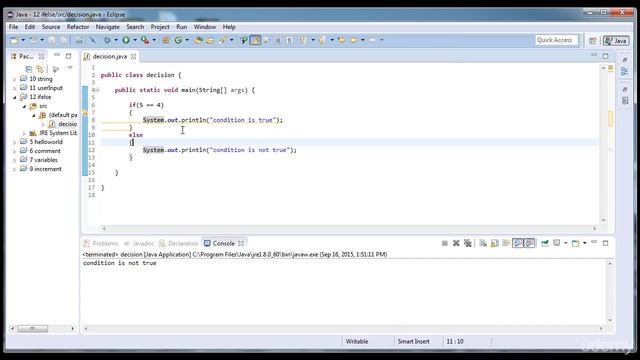Image resolution: width=640 pixels, height=360 pixels.
Task: Expand the 9 increment project
Action: coord(15,169)
